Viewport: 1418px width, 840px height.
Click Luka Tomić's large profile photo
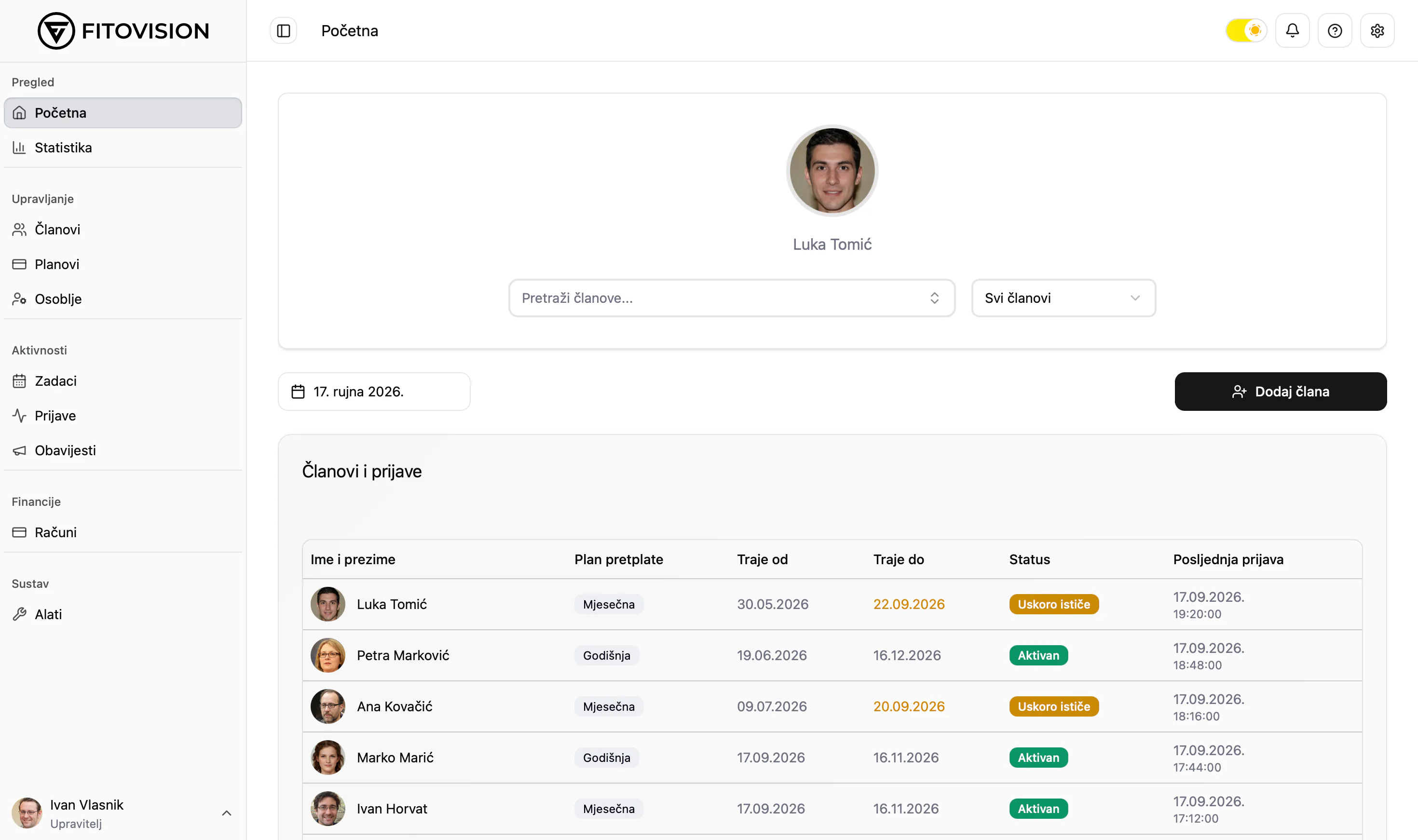tap(832, 170)
